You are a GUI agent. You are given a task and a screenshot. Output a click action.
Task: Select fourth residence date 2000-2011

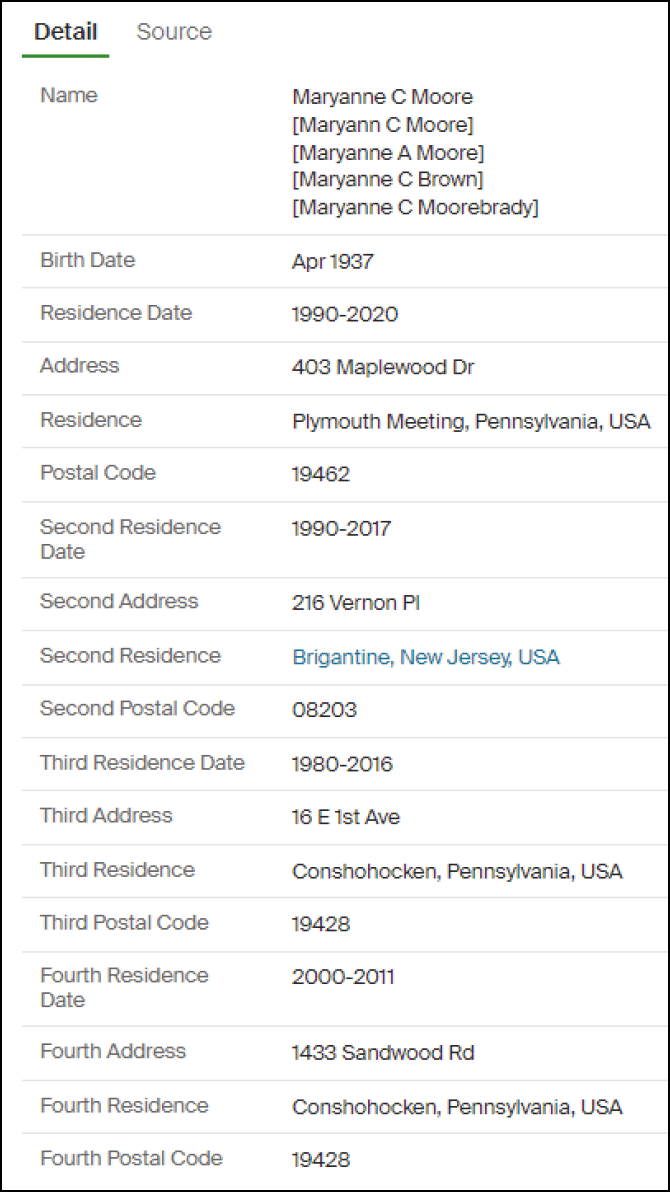point(343,977)
